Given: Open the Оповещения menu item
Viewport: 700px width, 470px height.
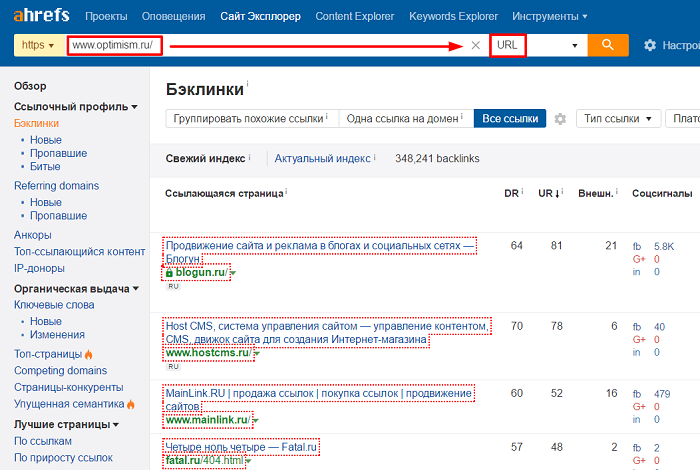Looking at the screenshot, I should pyautogui.click(x=174, y=17).
